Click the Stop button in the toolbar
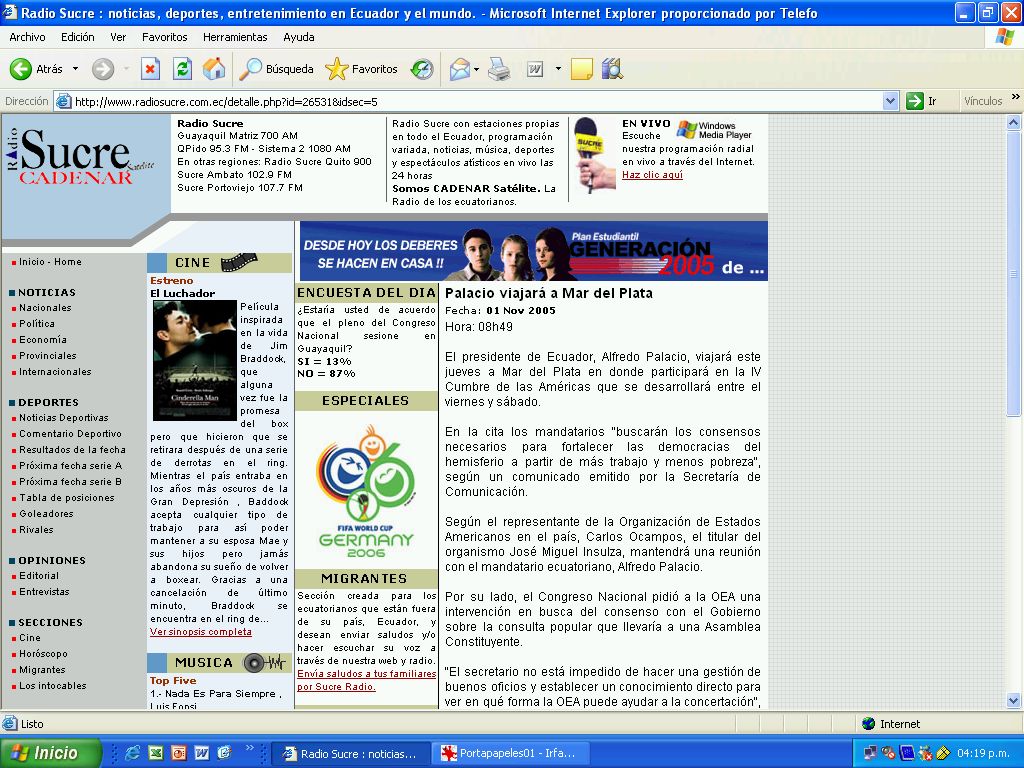The image size is (1024, 768). (150, 69)
